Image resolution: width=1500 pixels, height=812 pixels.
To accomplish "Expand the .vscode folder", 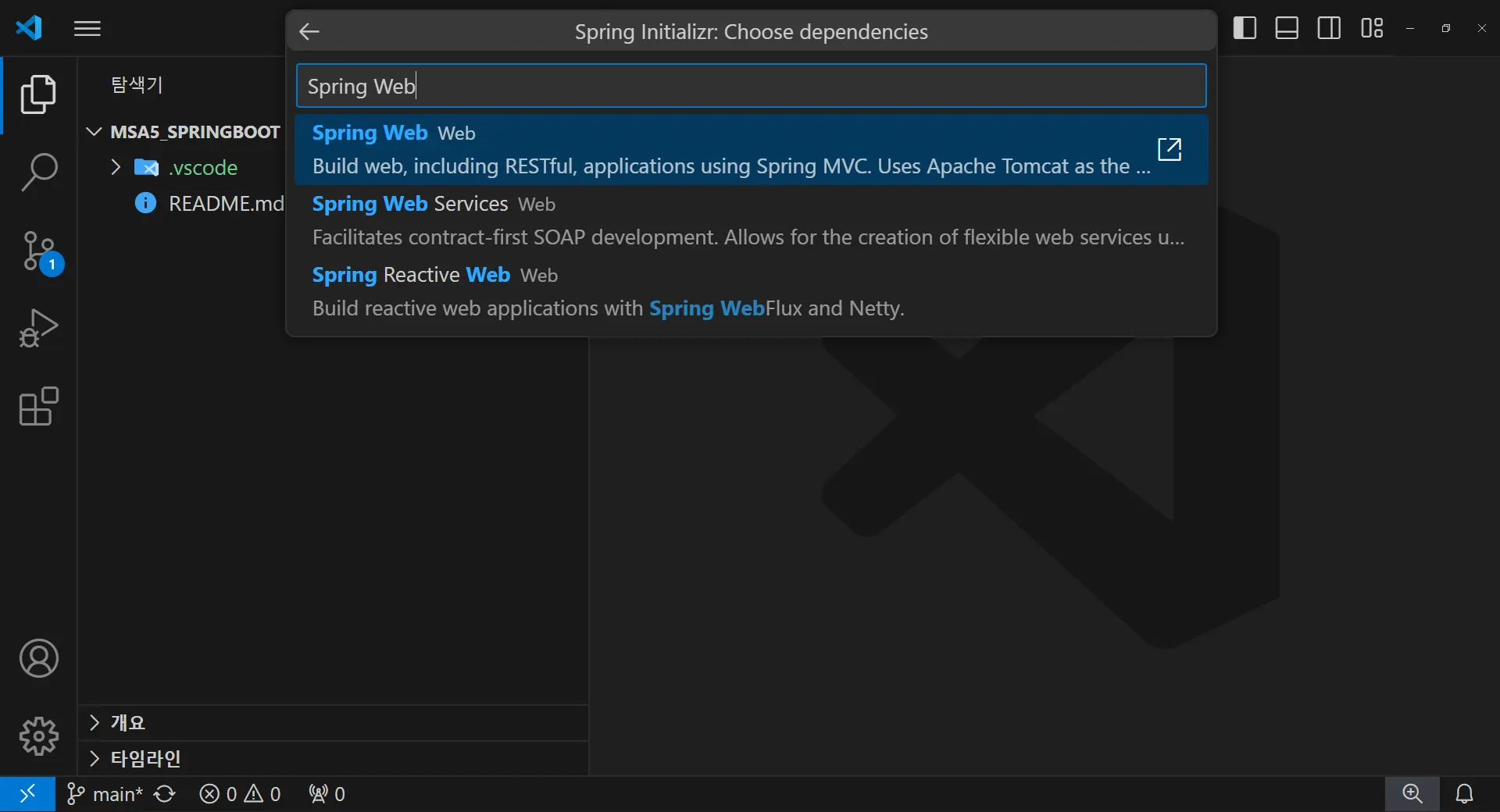I will (x=116, y=167).
